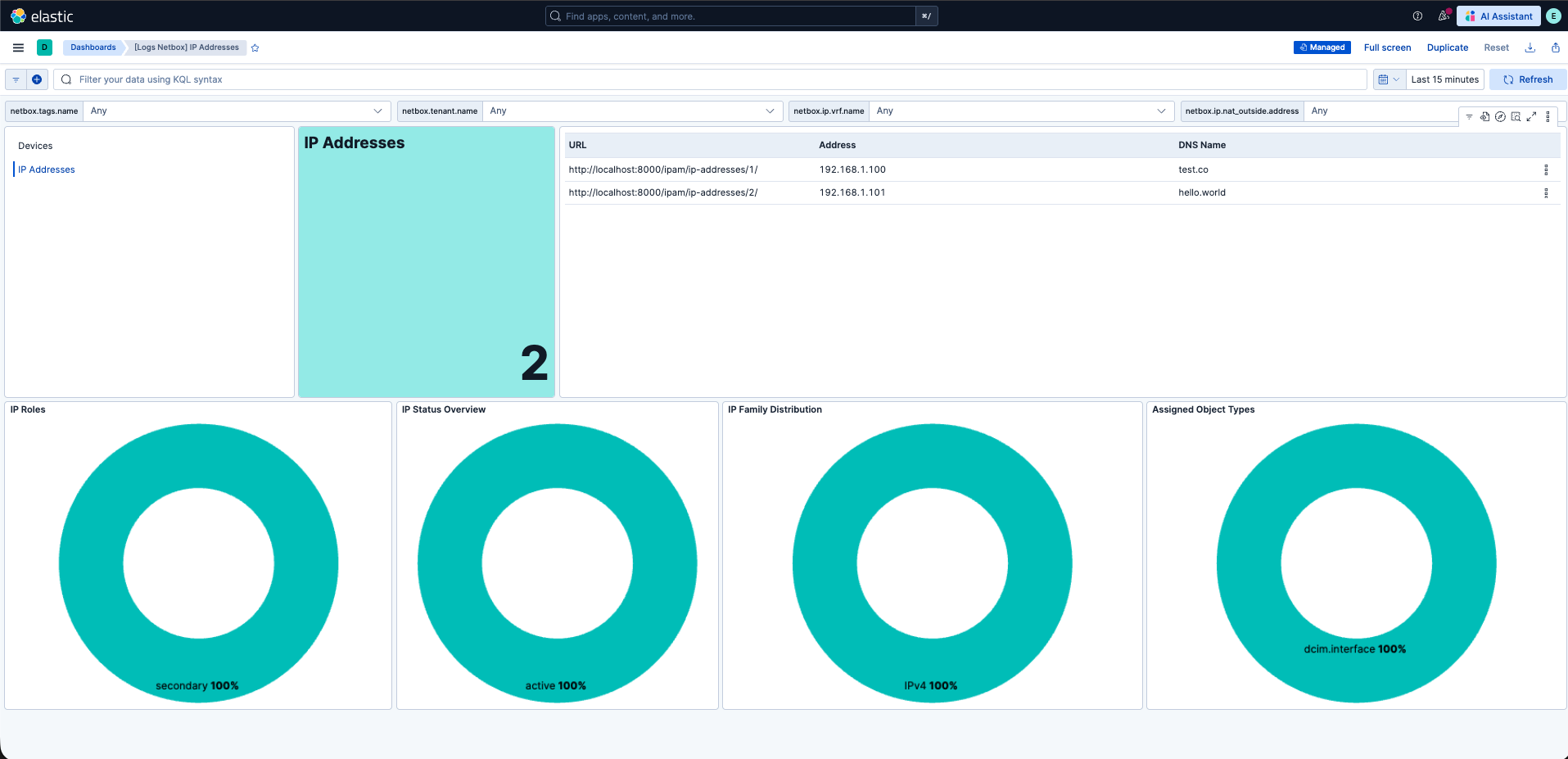Click the share dashboard icon
1568x759 pixels.
(1555, 47)
